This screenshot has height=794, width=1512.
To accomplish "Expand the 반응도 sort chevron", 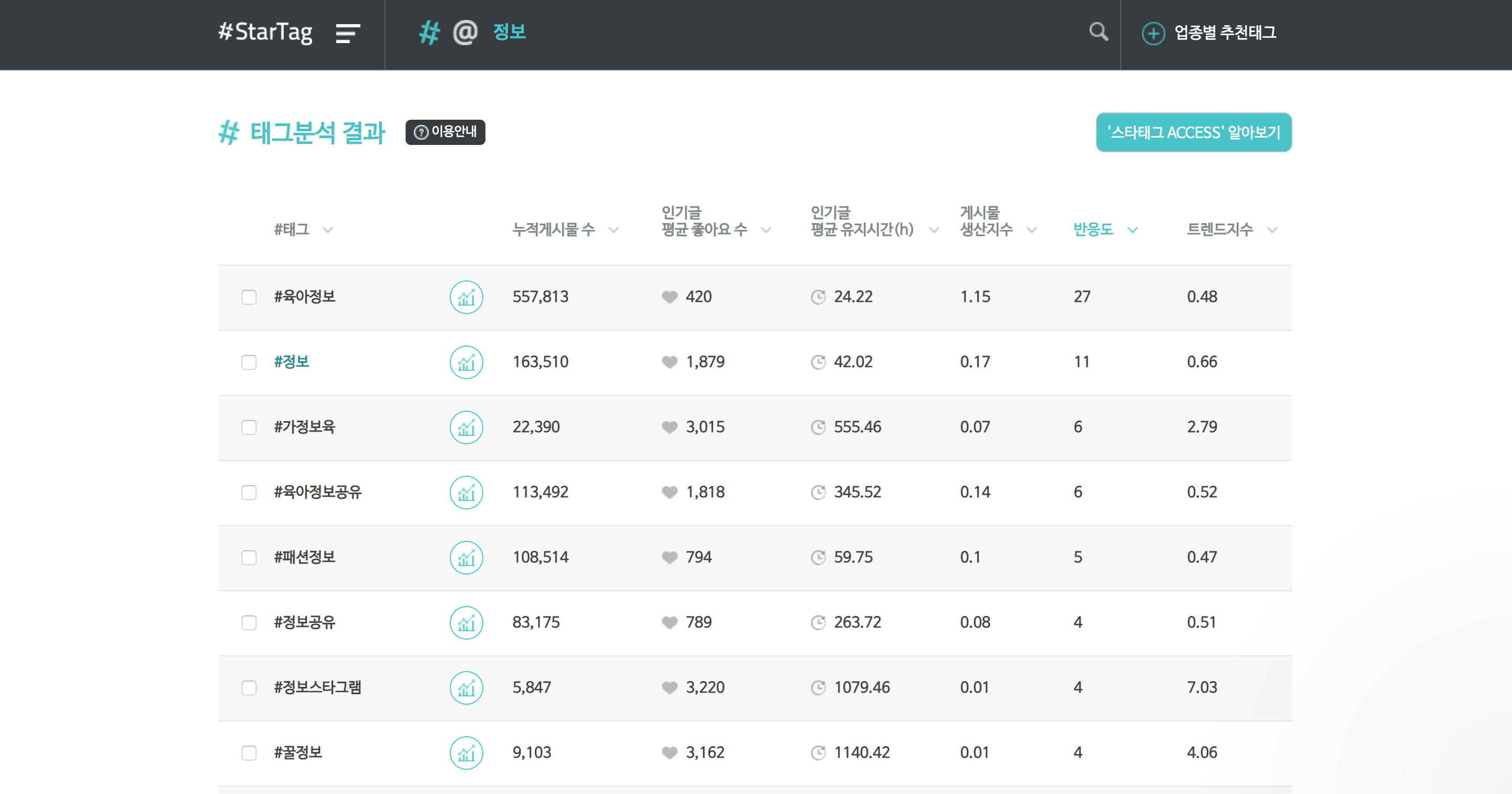I will click(1133, 230).
